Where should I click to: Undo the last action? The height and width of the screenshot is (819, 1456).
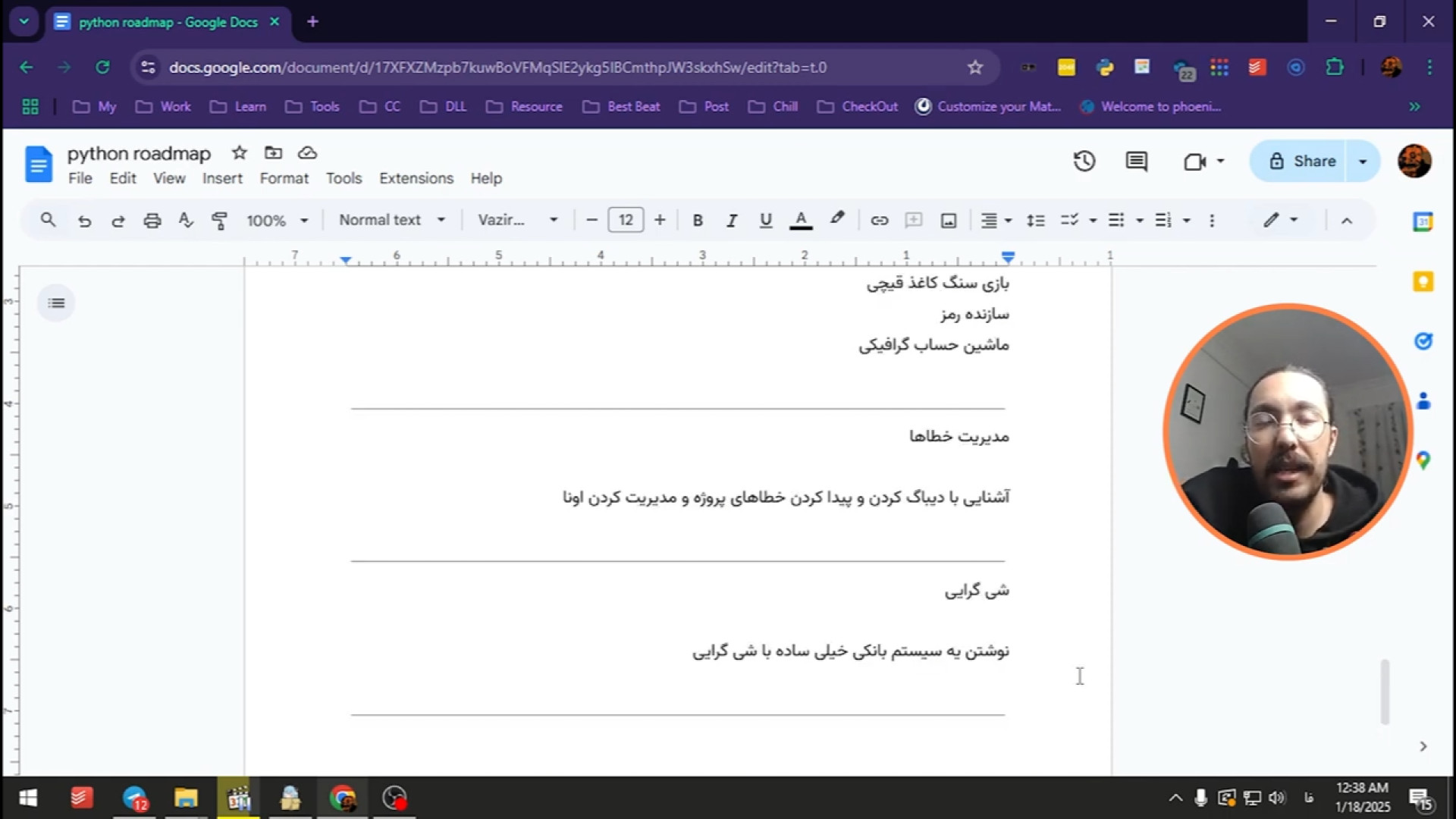pyautogui.click(x=84, y=221)
